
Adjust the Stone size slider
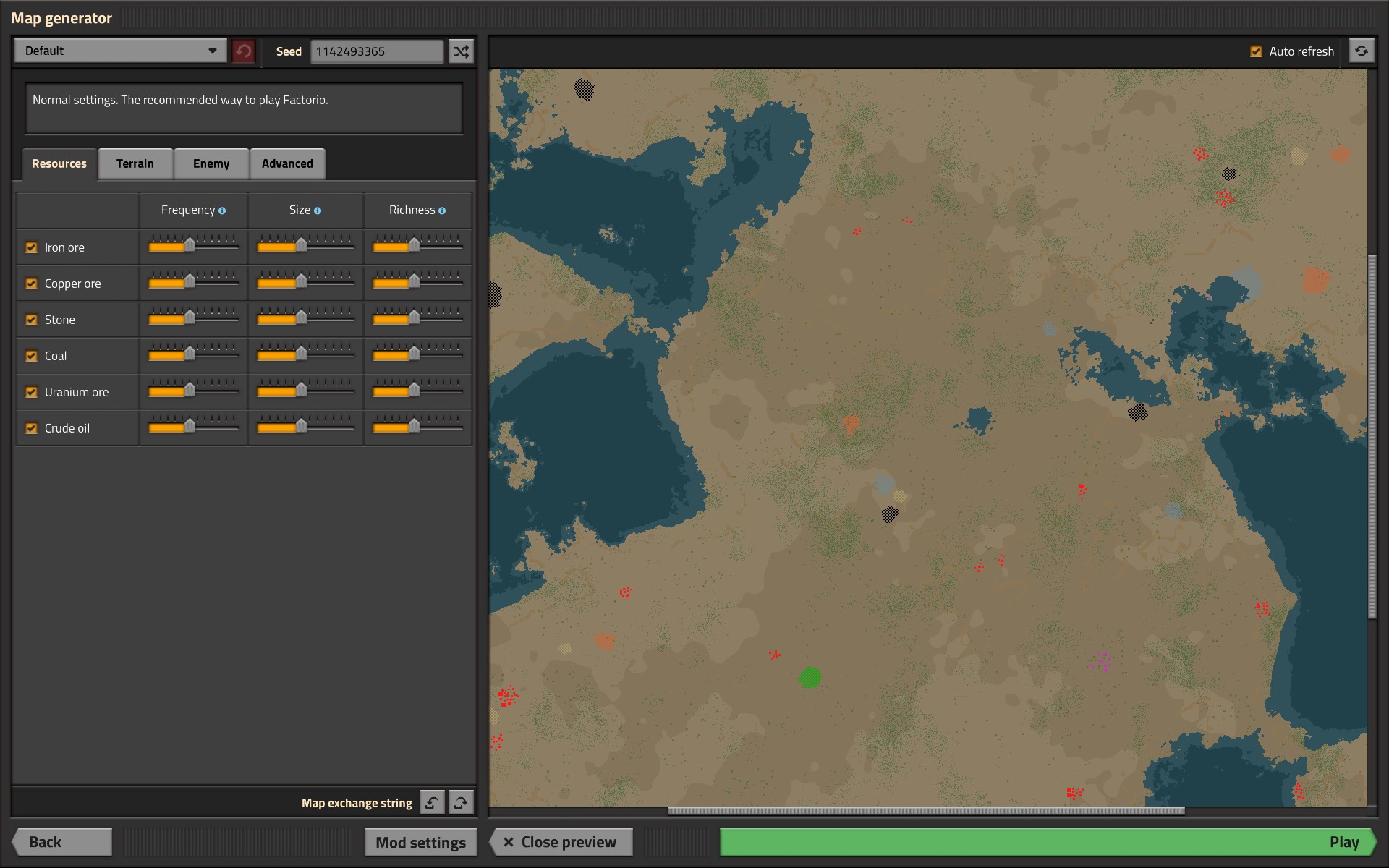(x=305, y=318)
